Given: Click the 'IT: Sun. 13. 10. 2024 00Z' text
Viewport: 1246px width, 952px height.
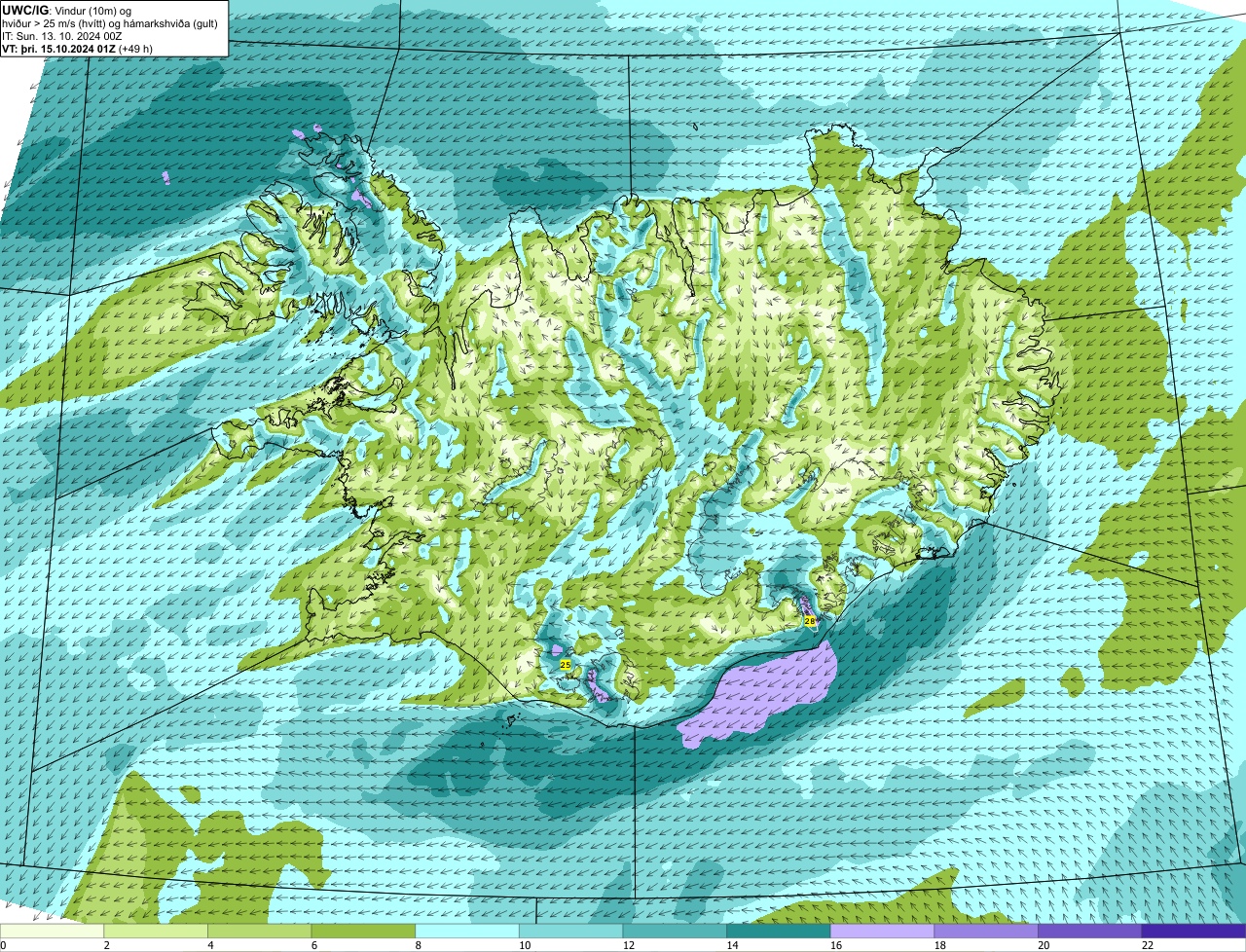Looking at the screenshot, I should coord(64,35).
